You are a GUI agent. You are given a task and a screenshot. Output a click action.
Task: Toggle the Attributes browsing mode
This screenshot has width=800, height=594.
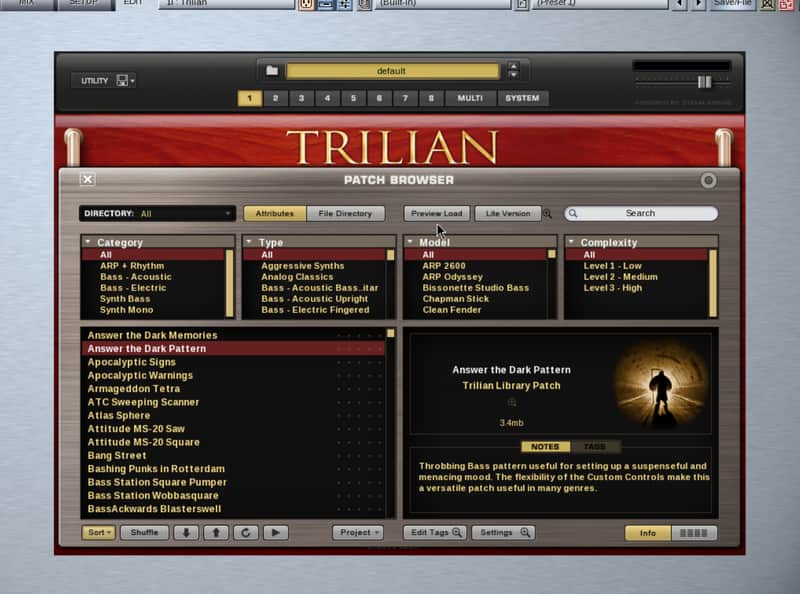(275, 213)
